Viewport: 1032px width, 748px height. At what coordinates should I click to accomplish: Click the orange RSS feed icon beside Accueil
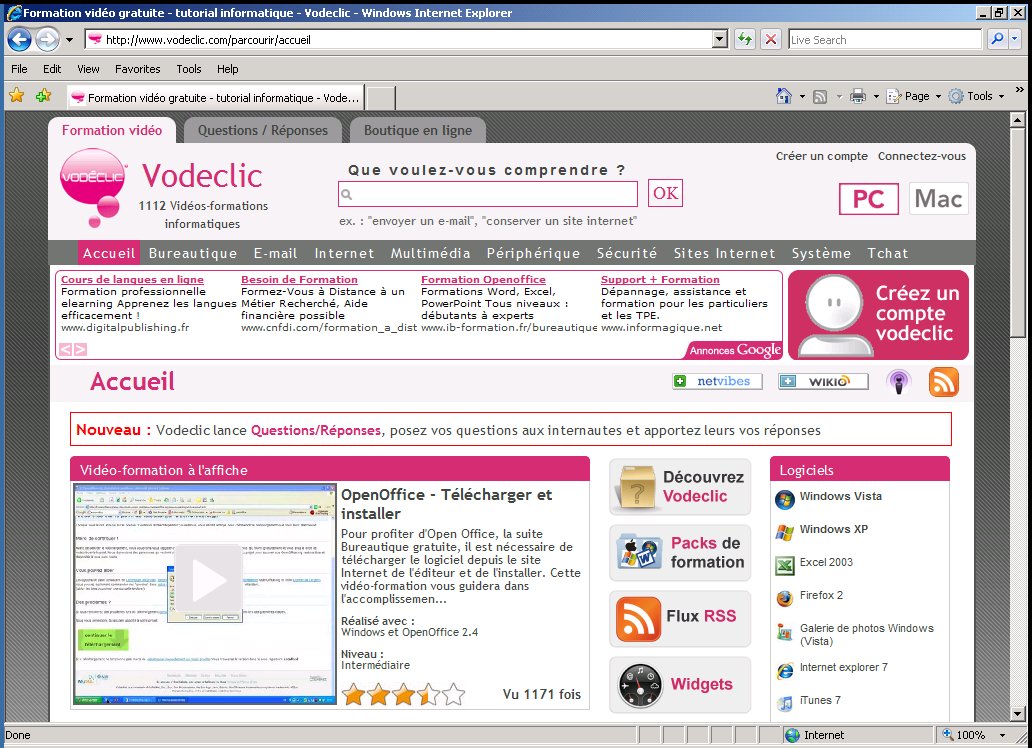944,382
